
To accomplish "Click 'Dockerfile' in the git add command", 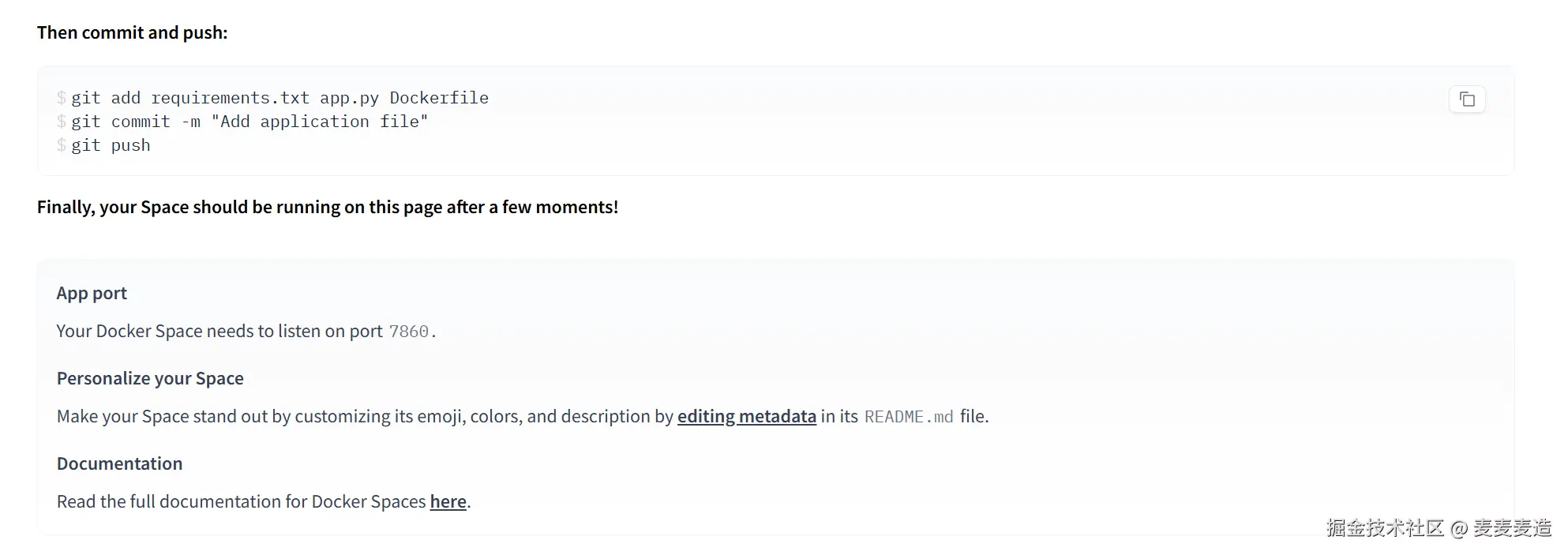I will click(439, 98).
